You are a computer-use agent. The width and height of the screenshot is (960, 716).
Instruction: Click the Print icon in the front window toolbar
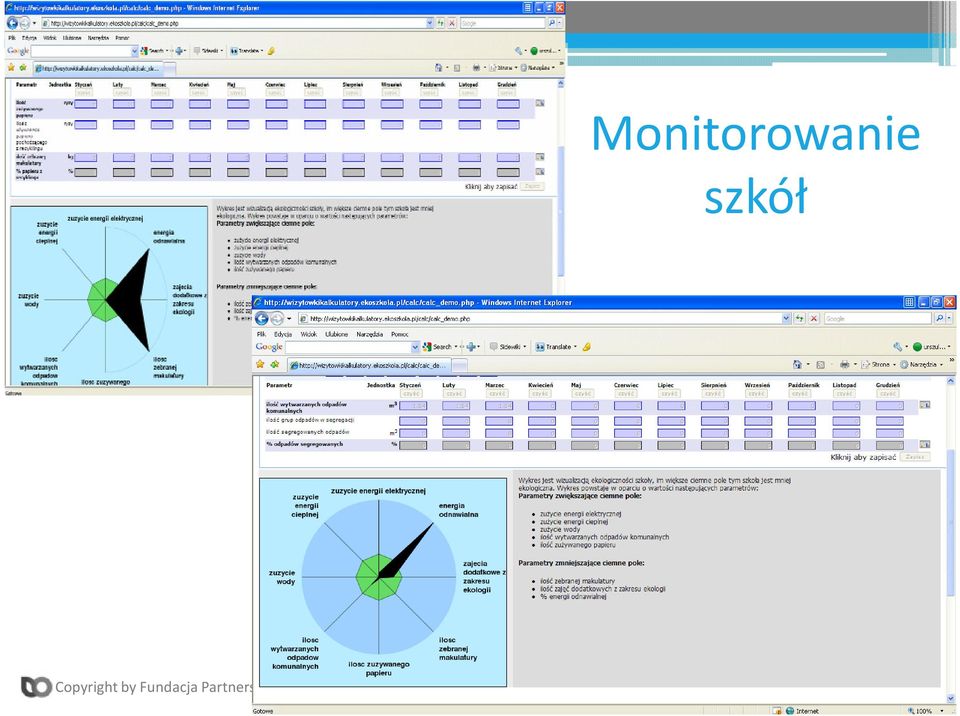click(844, 364)
